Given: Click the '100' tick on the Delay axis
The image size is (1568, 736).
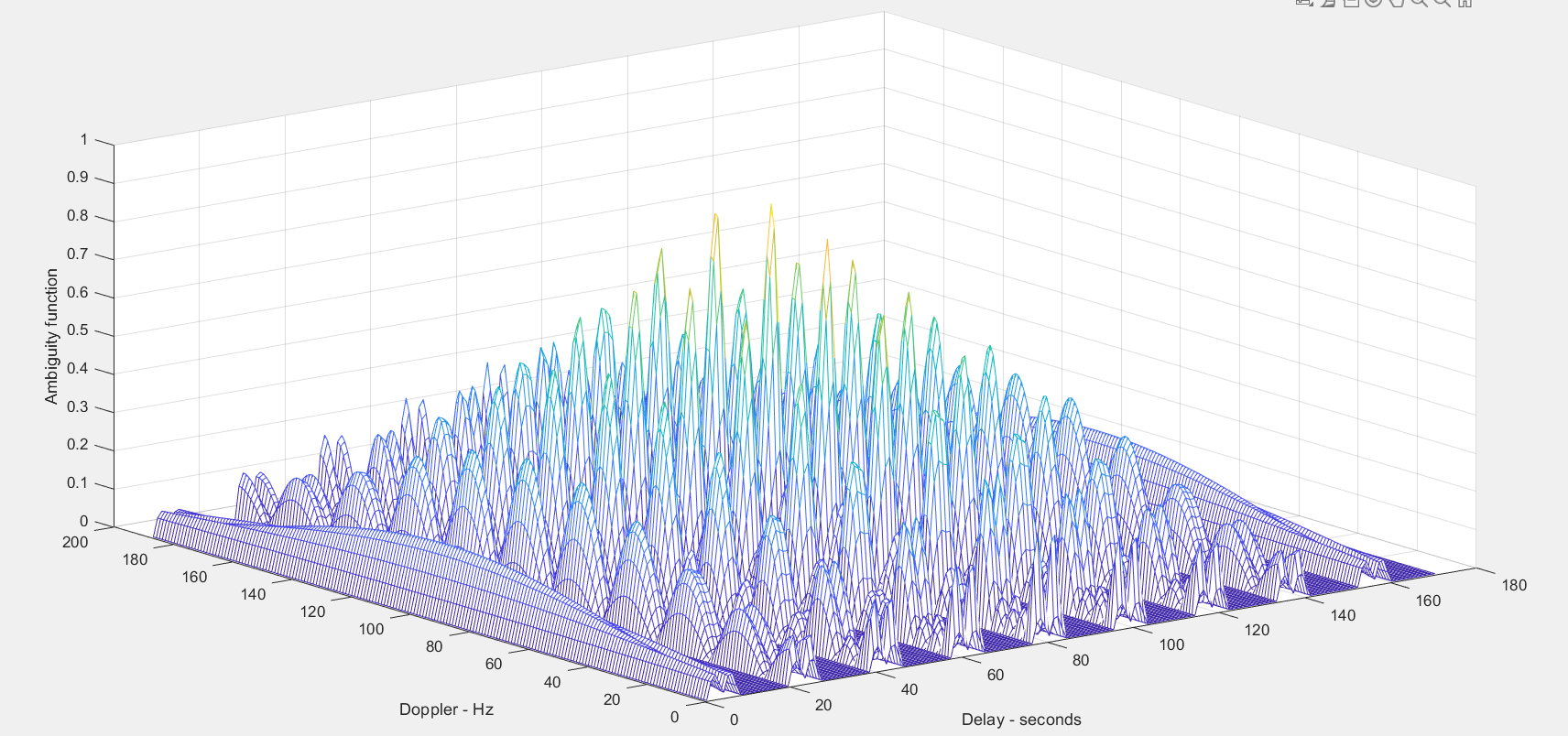Looking at the screenshot, I should coord(1171,644).
